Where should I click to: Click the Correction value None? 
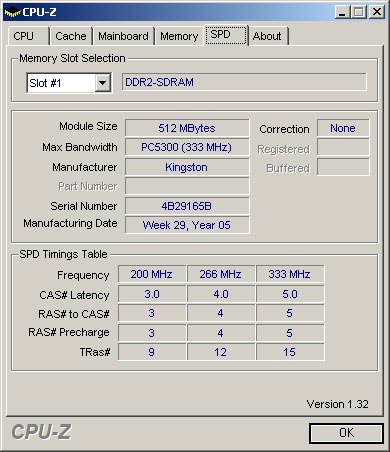343,128
